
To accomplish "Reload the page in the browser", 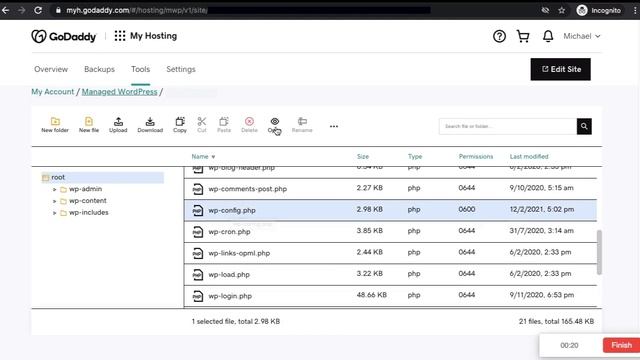I will [38, 10].
